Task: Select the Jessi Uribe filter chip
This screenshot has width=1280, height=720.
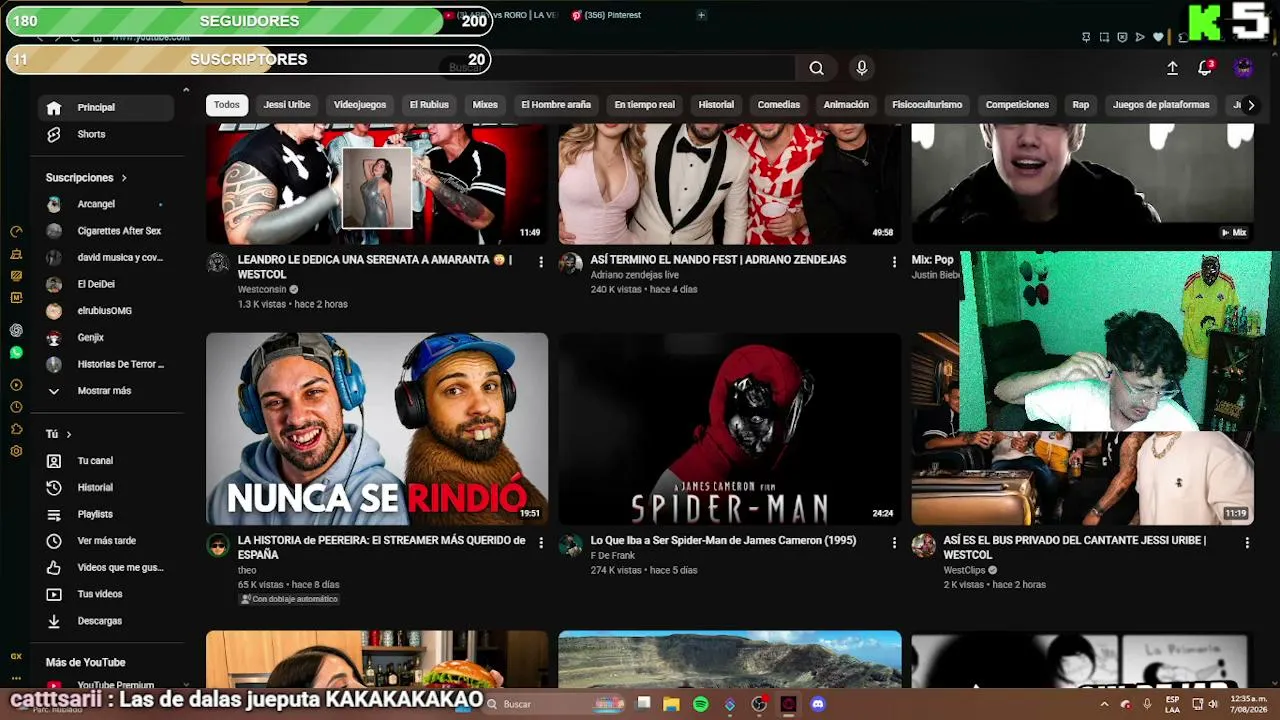Action: [x=287, y=105]
